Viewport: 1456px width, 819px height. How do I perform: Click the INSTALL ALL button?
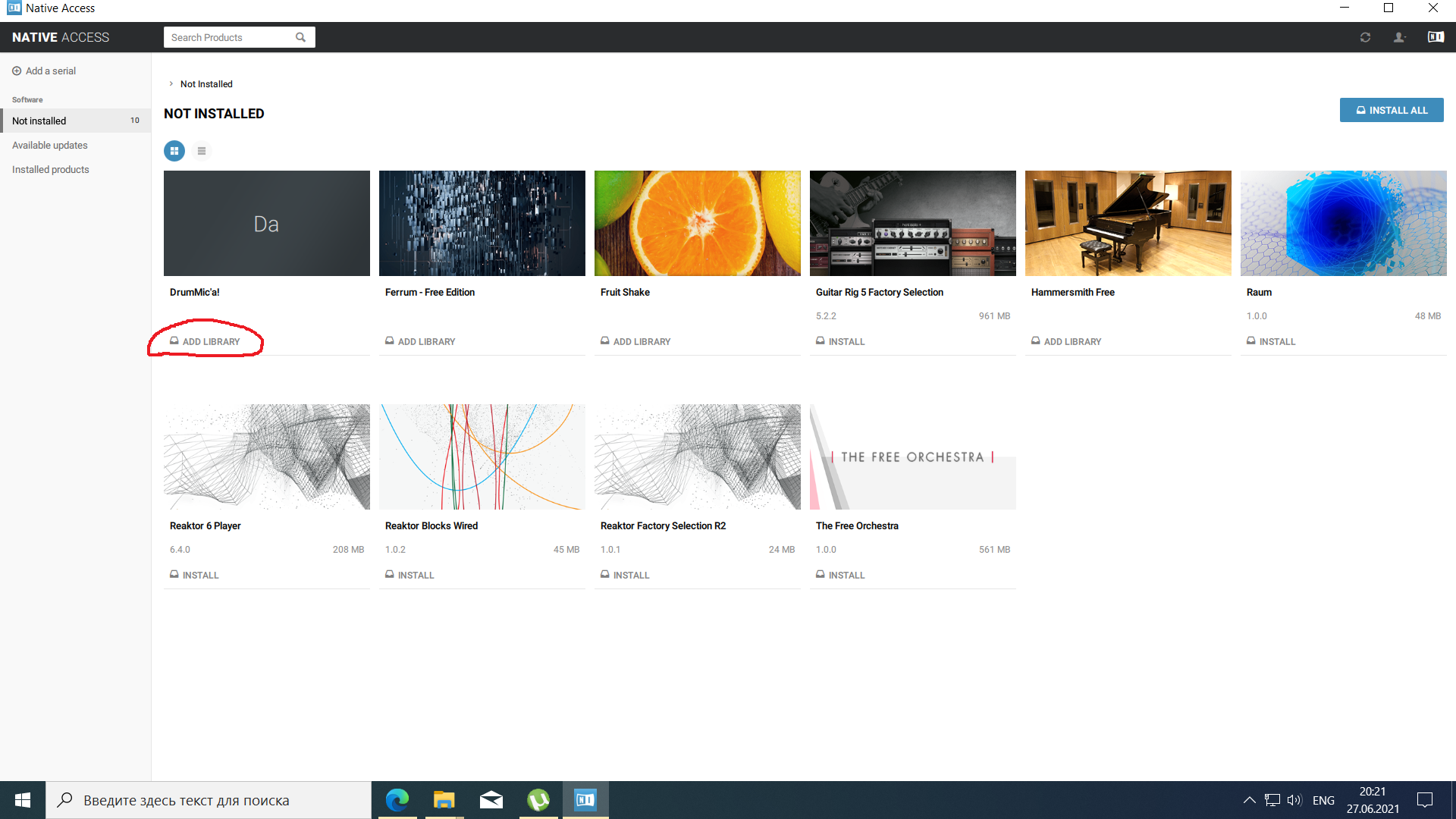coord(1392,110)
